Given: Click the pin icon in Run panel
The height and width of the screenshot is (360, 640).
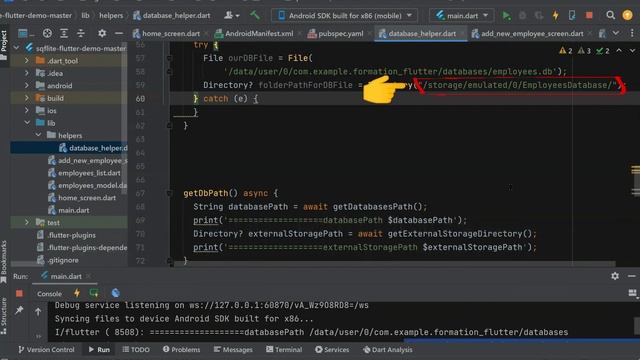Looking at the screenshot, I should [19, 311].
